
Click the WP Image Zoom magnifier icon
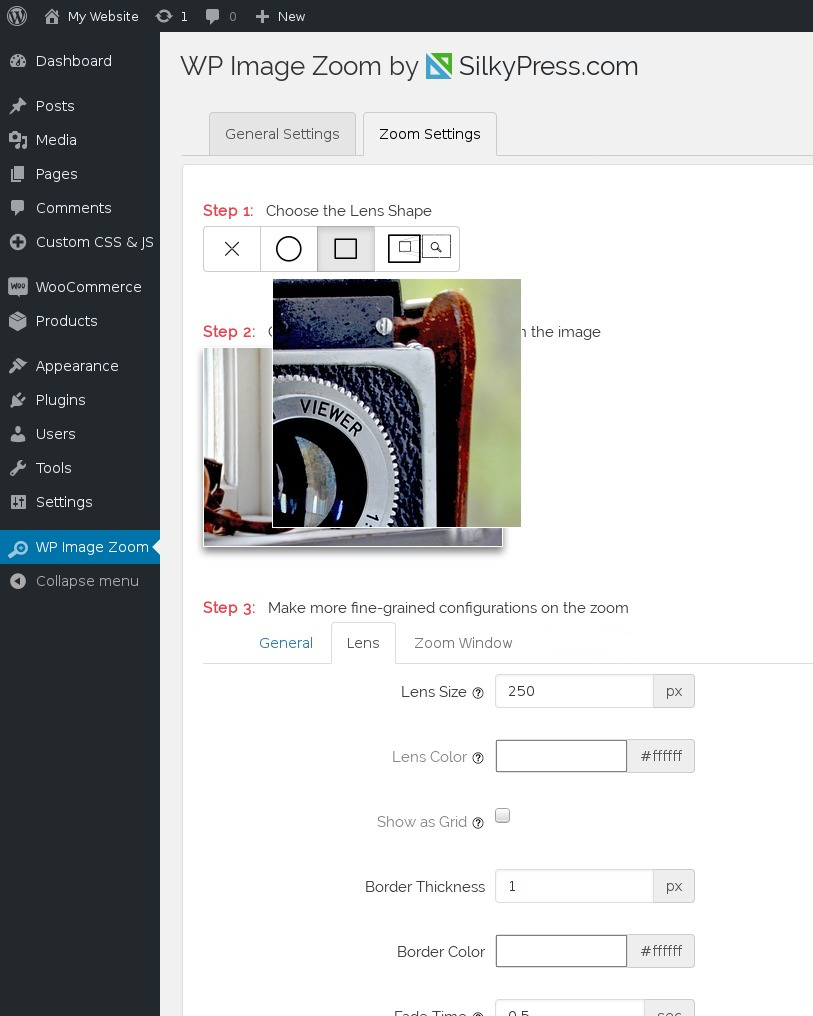pos(18,548)
